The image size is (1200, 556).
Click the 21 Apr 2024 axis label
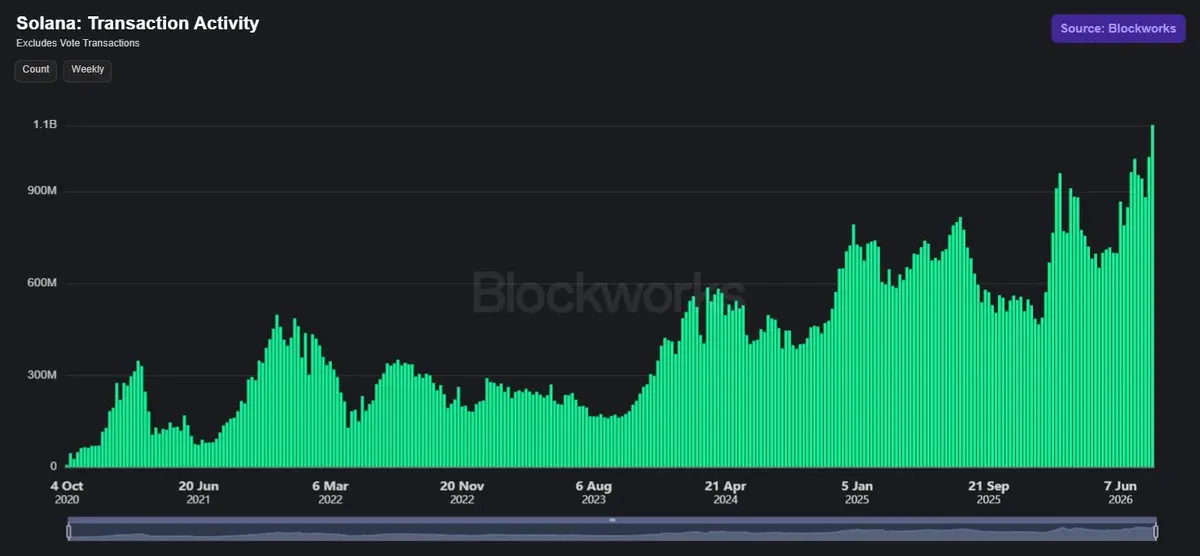pos(725,492)
